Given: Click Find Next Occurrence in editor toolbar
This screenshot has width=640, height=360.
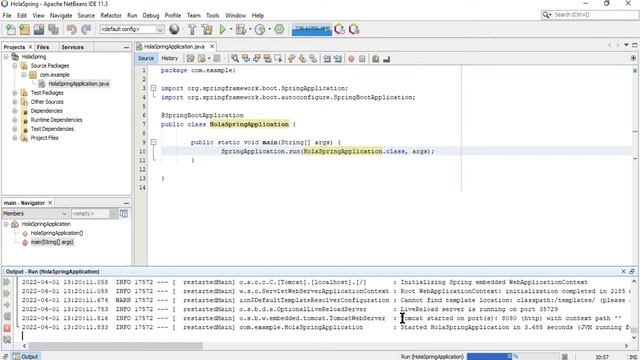Looking at the screenshot, I should (257, 59).
